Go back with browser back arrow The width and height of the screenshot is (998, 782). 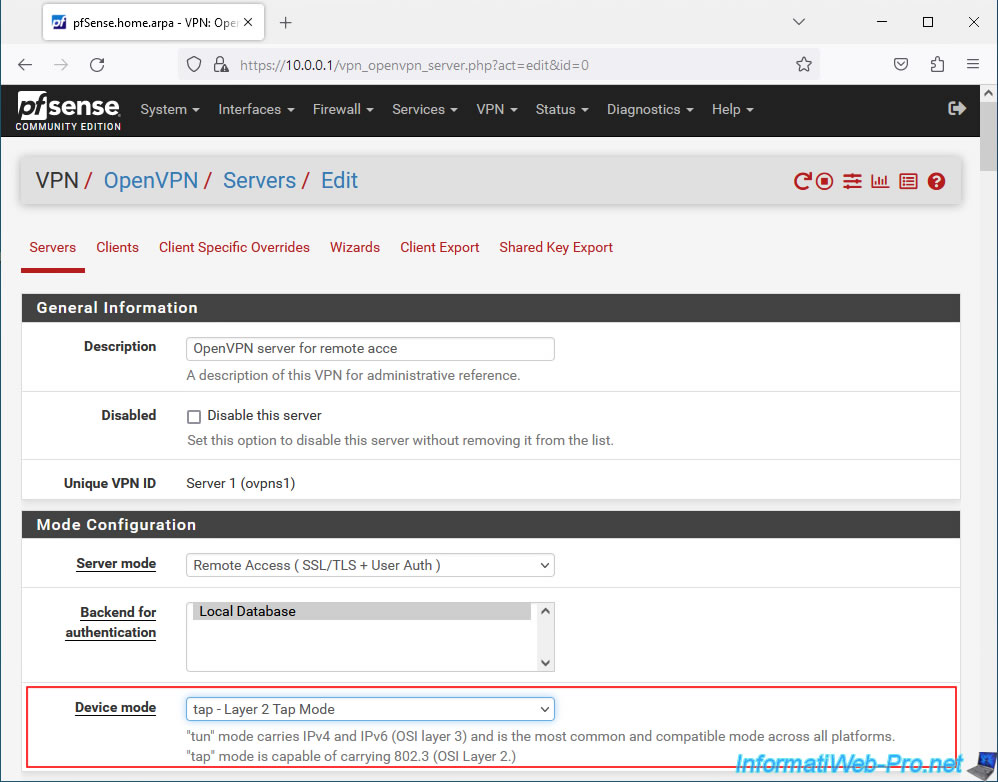pos(25,65)
